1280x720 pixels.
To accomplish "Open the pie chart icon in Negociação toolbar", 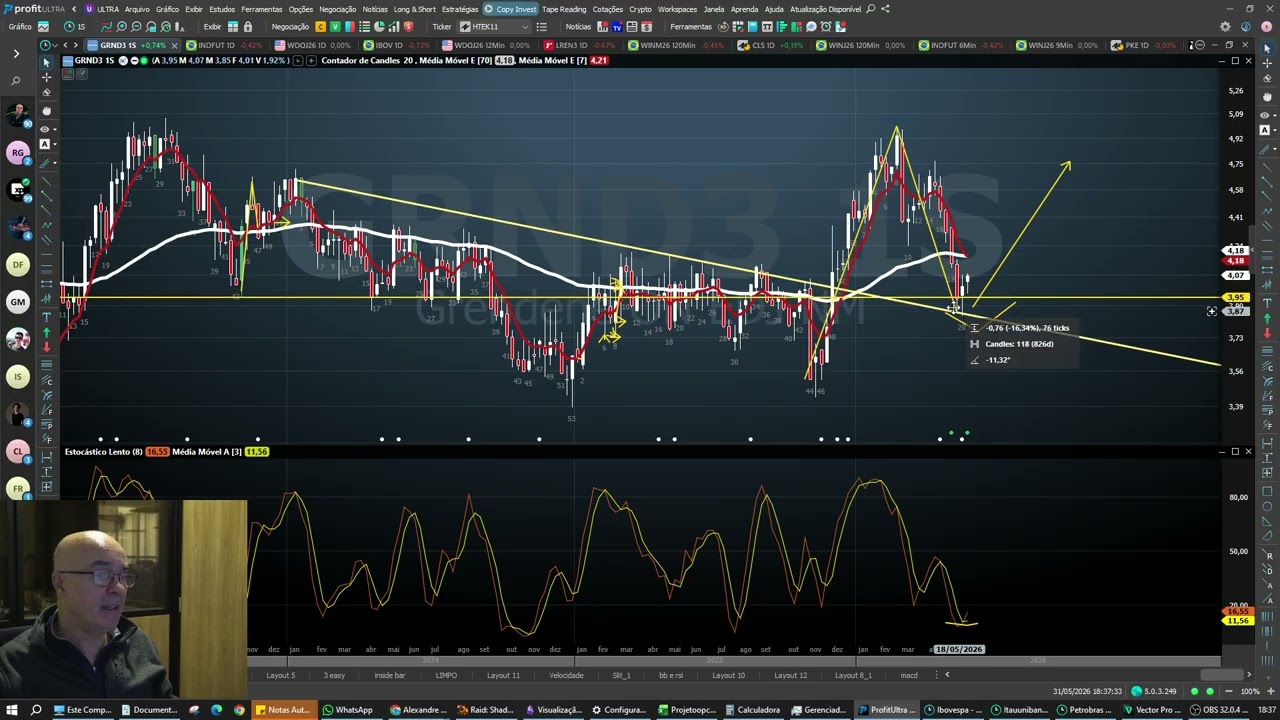I will click(379, 26).
